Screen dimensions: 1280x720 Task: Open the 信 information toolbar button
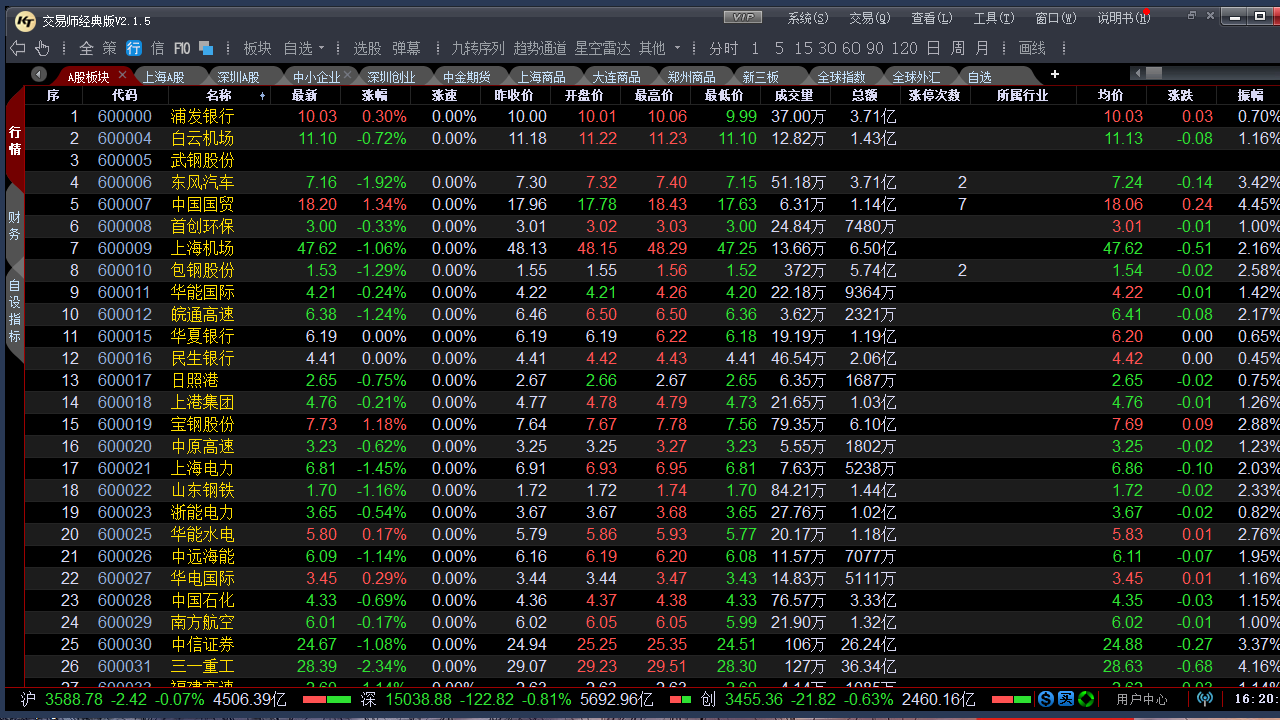pyautogui.click(x=157, y=48)
